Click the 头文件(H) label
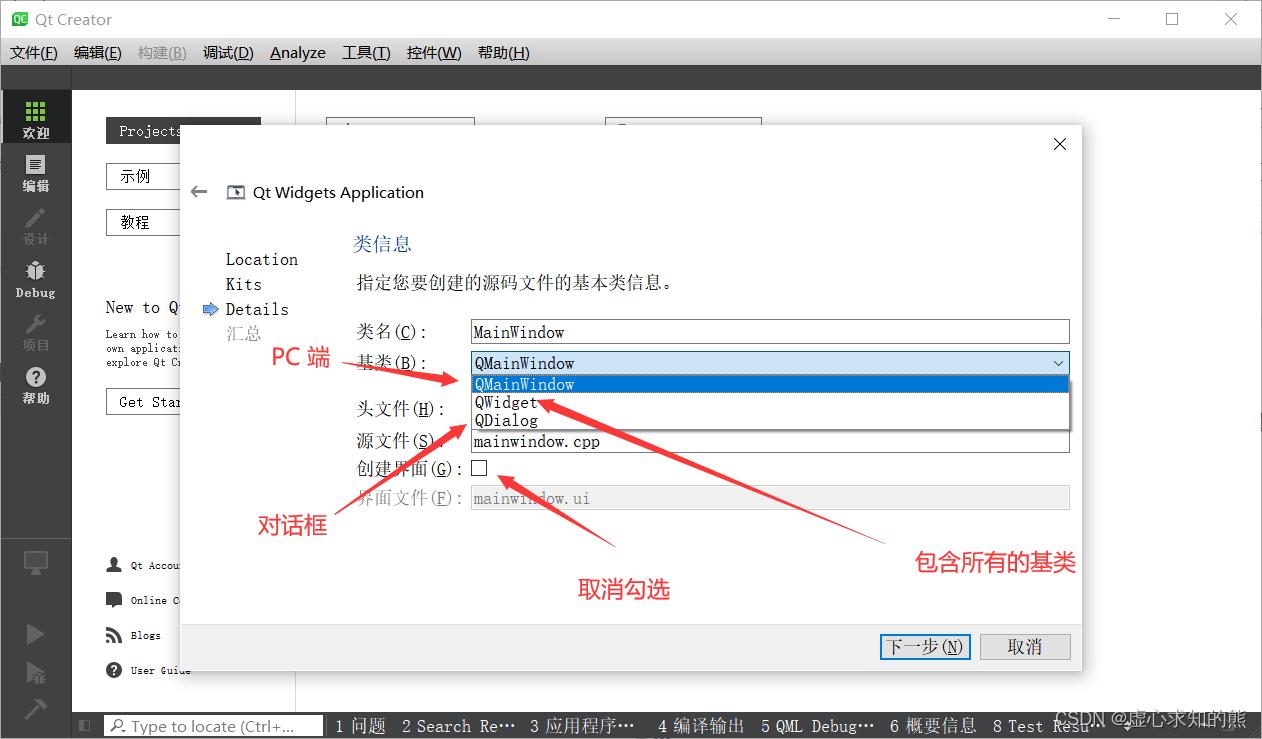Image resolution: width=1262 pixels, height=739 pixels. coord(400,409)
